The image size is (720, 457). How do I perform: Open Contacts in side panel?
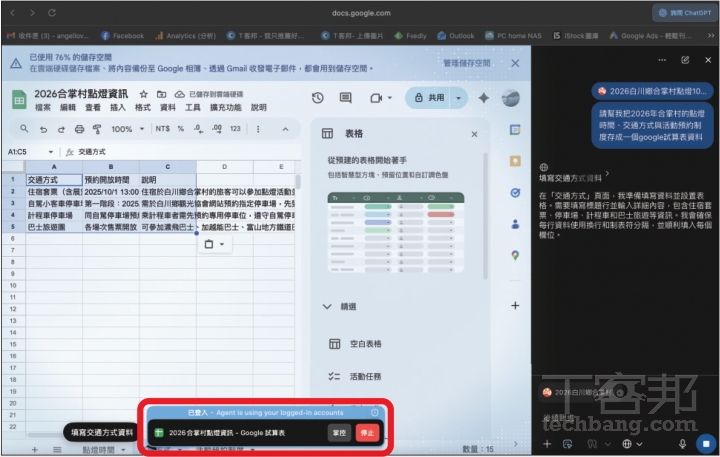click(x=515, y=224)
